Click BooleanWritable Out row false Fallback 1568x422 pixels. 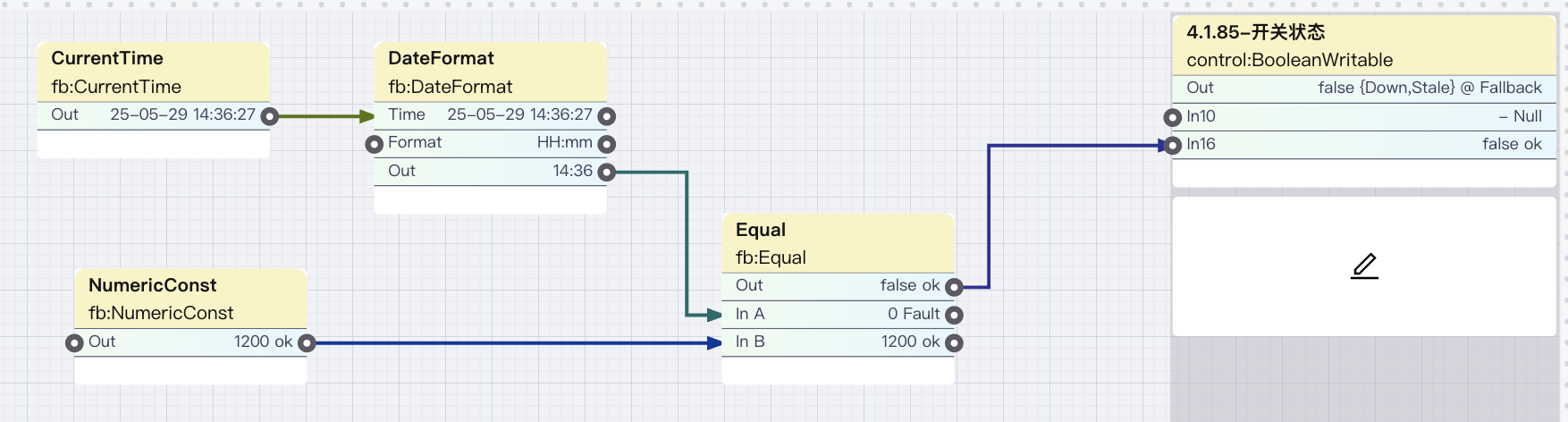[x=1429, y=88]
